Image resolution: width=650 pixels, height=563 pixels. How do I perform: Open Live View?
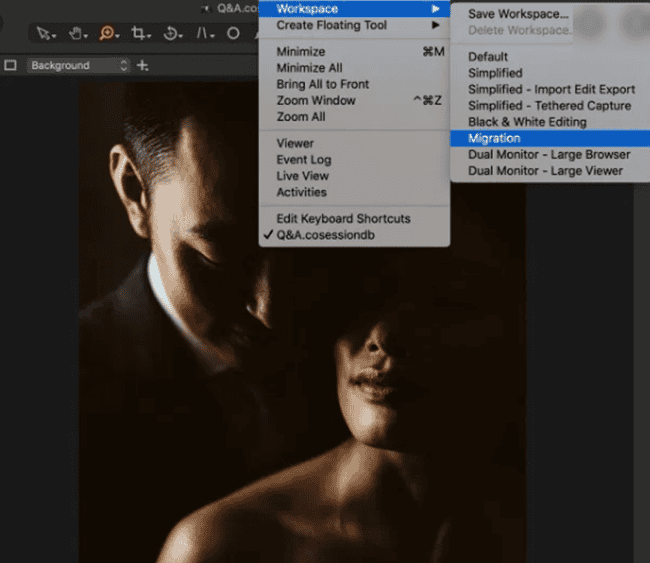354,176
